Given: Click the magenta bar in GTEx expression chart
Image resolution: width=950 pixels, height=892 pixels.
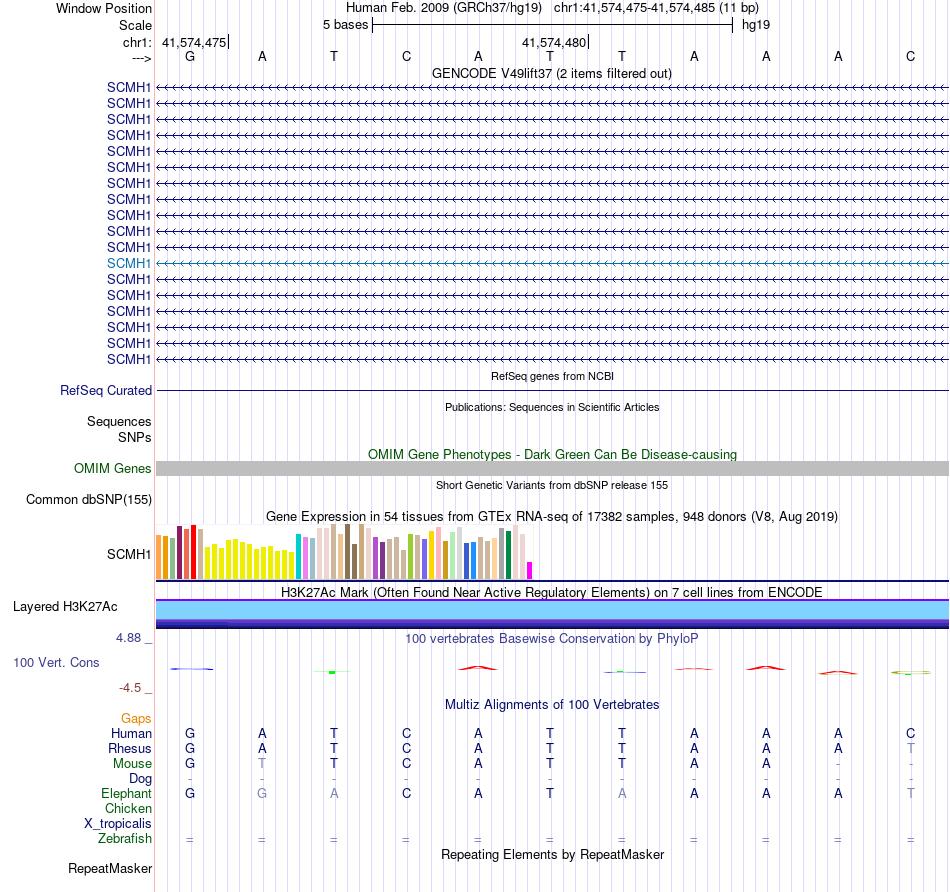Looking at the screenshot, I should [x=530, y=570].
